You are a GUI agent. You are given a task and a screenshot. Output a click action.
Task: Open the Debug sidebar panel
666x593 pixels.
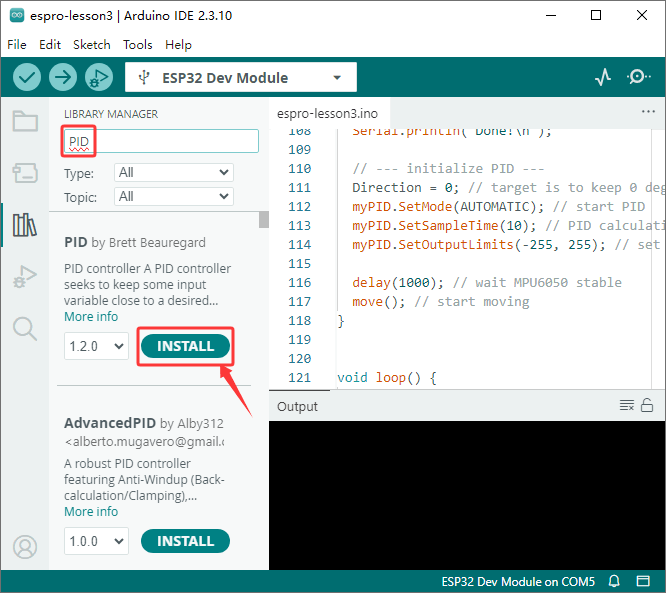pyautogui.click(x=25, y=277)
